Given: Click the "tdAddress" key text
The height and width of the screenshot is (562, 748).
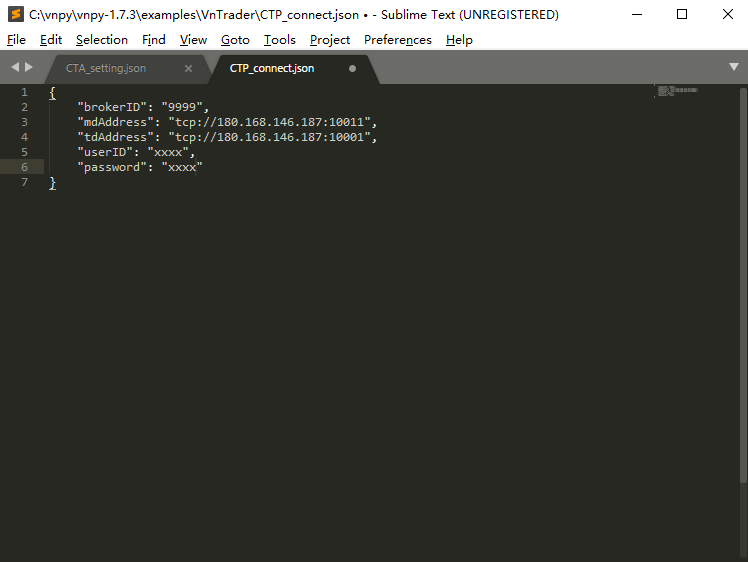Looking at the screenshot, I should point(115,137).
